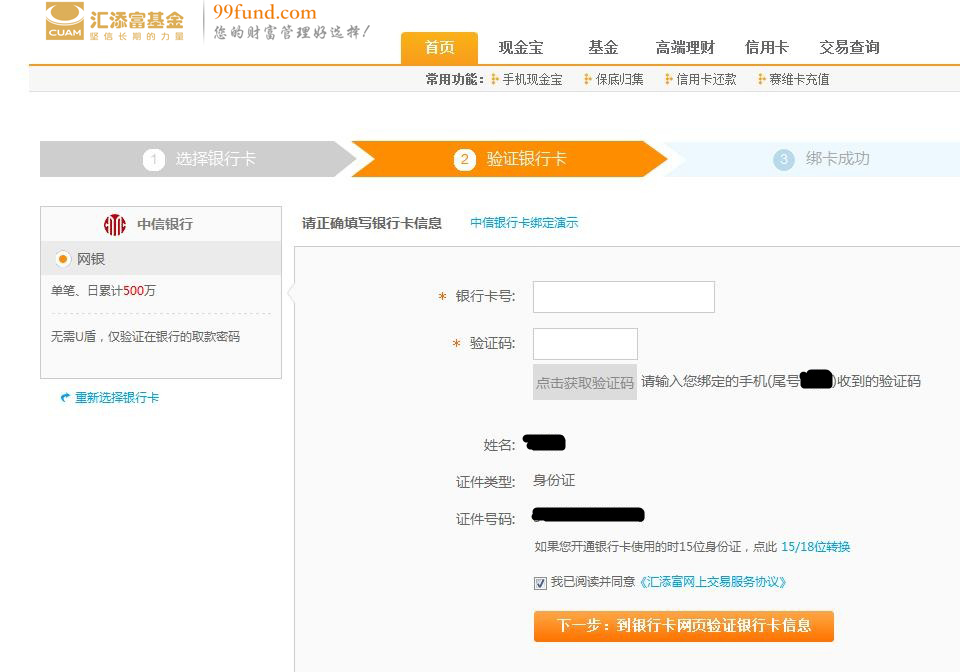
Task: Click the step 2 number circle
Action: coord(464,160)
